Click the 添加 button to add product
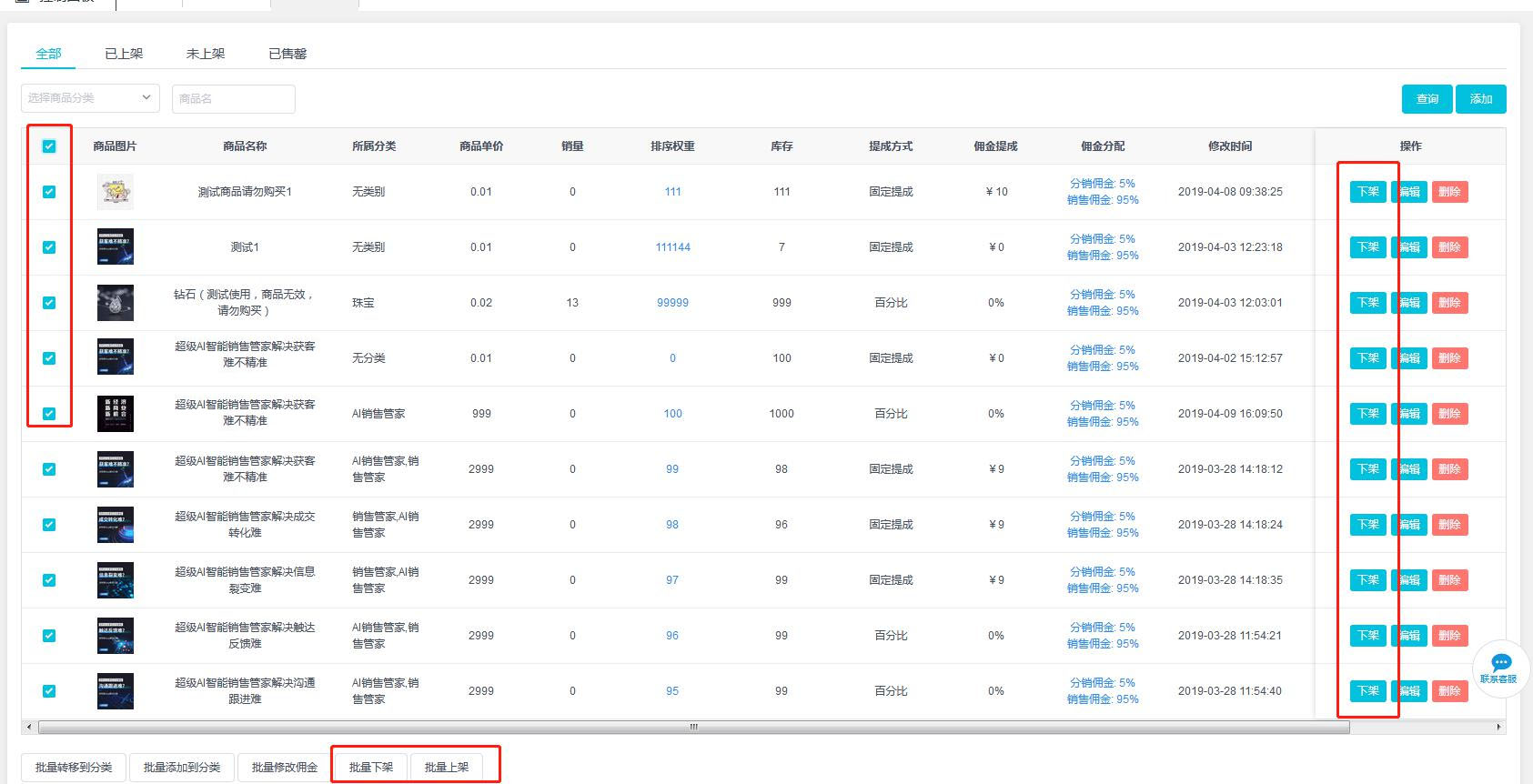1533x784 pixels. click(1481, 99)
